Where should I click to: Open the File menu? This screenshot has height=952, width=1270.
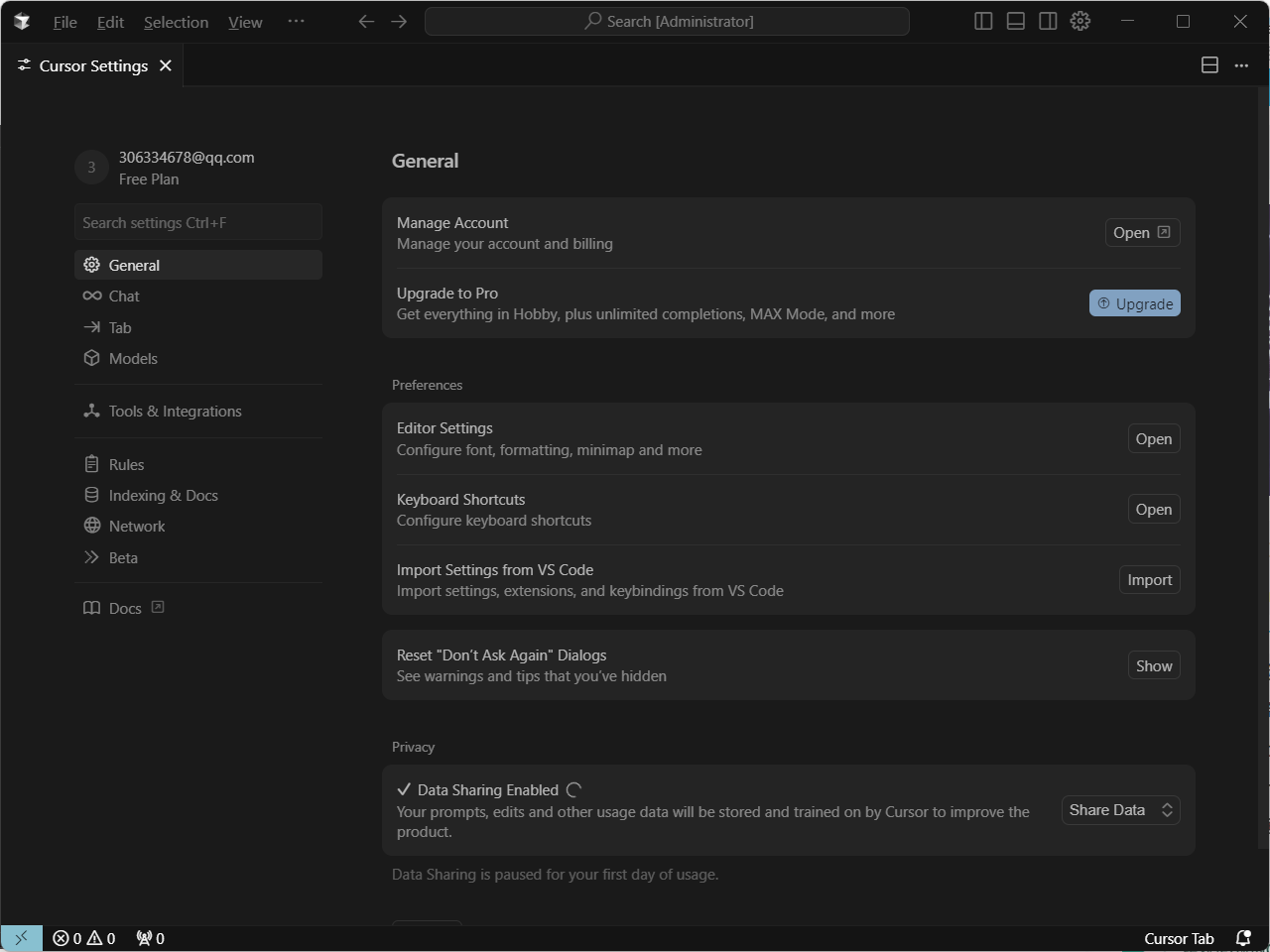(64, 22)
